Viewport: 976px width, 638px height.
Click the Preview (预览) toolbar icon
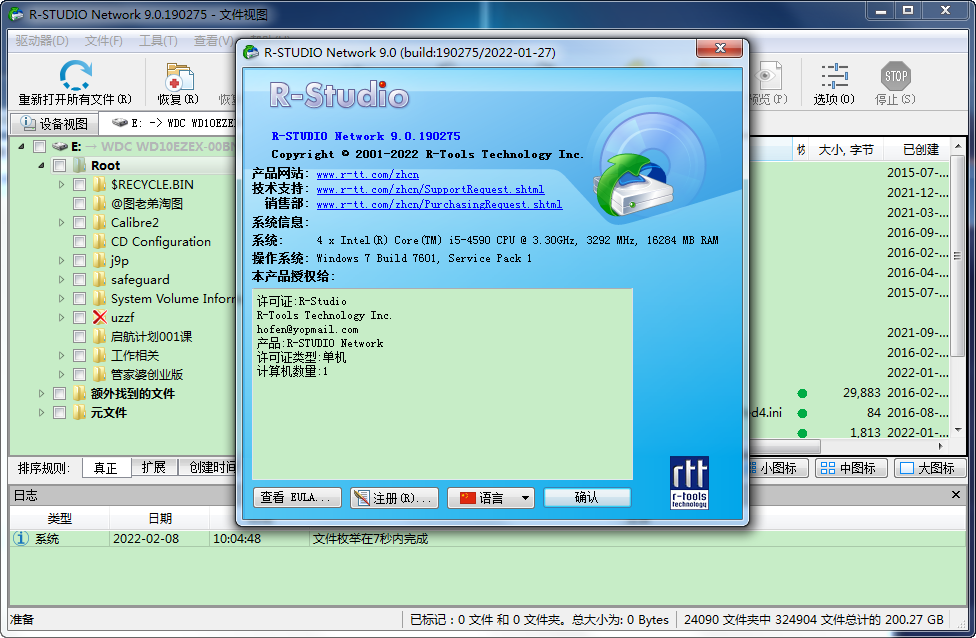(x=769, y=76)
